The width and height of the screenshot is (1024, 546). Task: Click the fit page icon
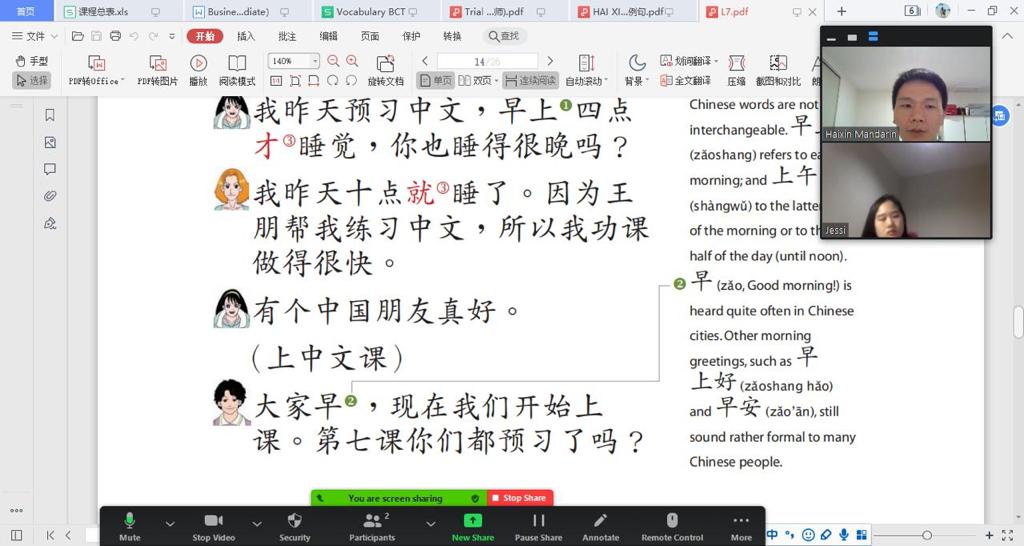(295, 80)
